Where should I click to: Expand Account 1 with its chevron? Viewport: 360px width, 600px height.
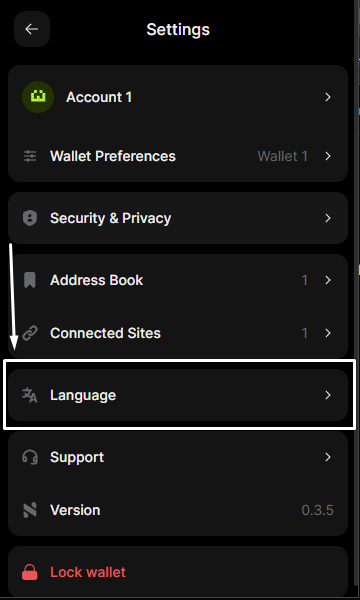click(328, 97)
